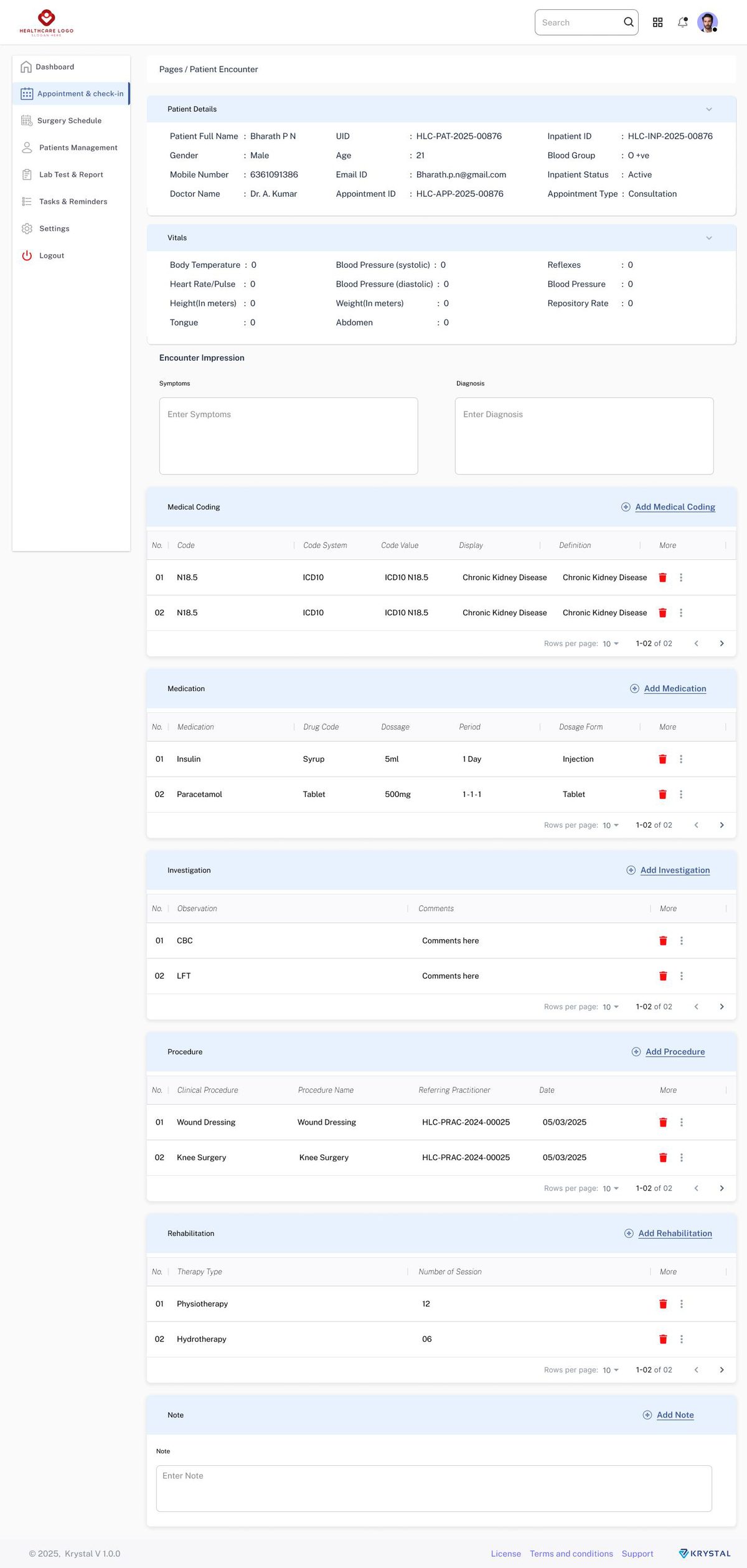Viewport: 747px width, 1568px height.
Task: Click Add Procedure link
Action: [x=669, y=1052]
